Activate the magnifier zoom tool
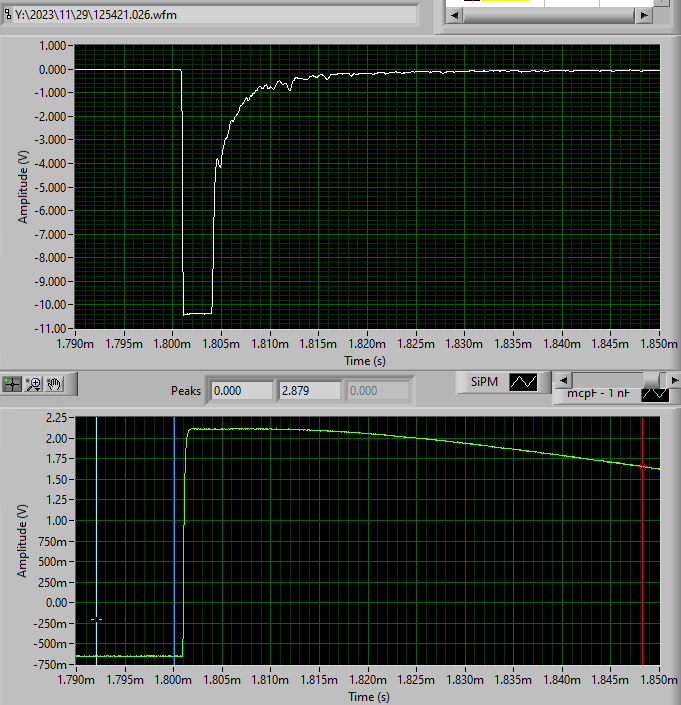 coord(33,384)
